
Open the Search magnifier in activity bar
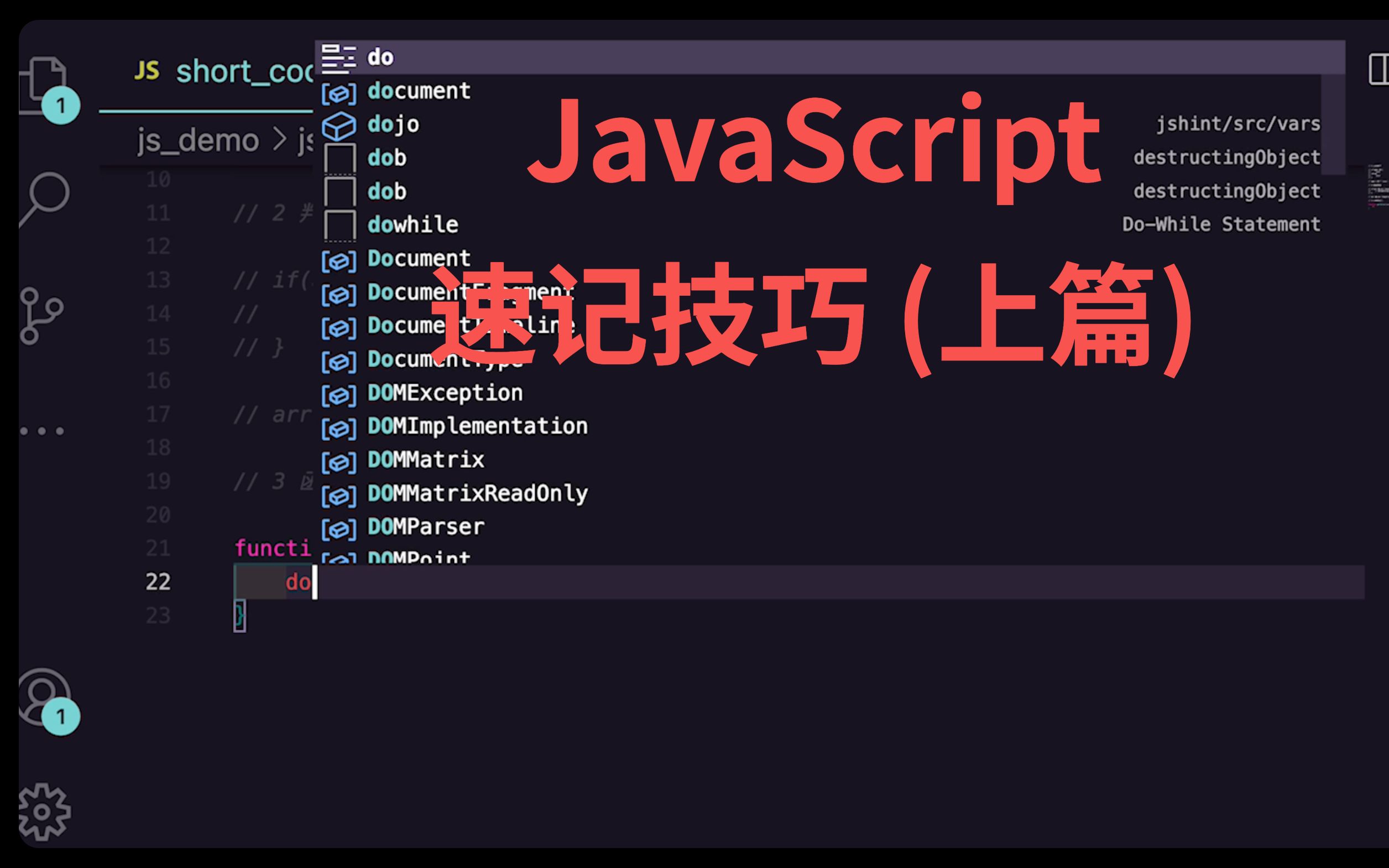point(44,199)
